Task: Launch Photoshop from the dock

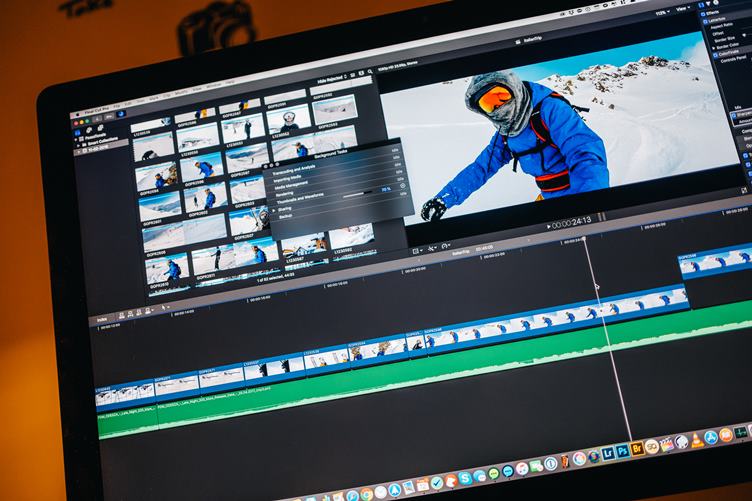Action: [x=623, y=451]
